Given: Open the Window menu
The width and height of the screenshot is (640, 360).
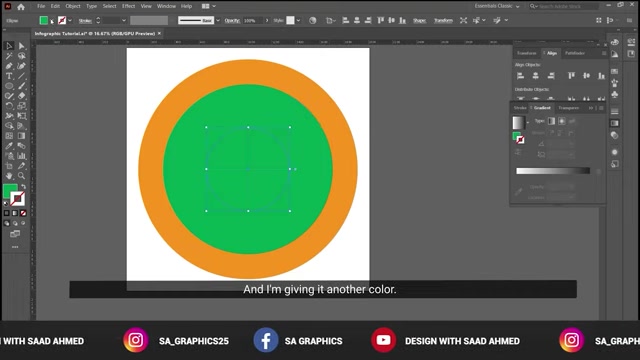Looking at the screenshot, I should [167, 6].
